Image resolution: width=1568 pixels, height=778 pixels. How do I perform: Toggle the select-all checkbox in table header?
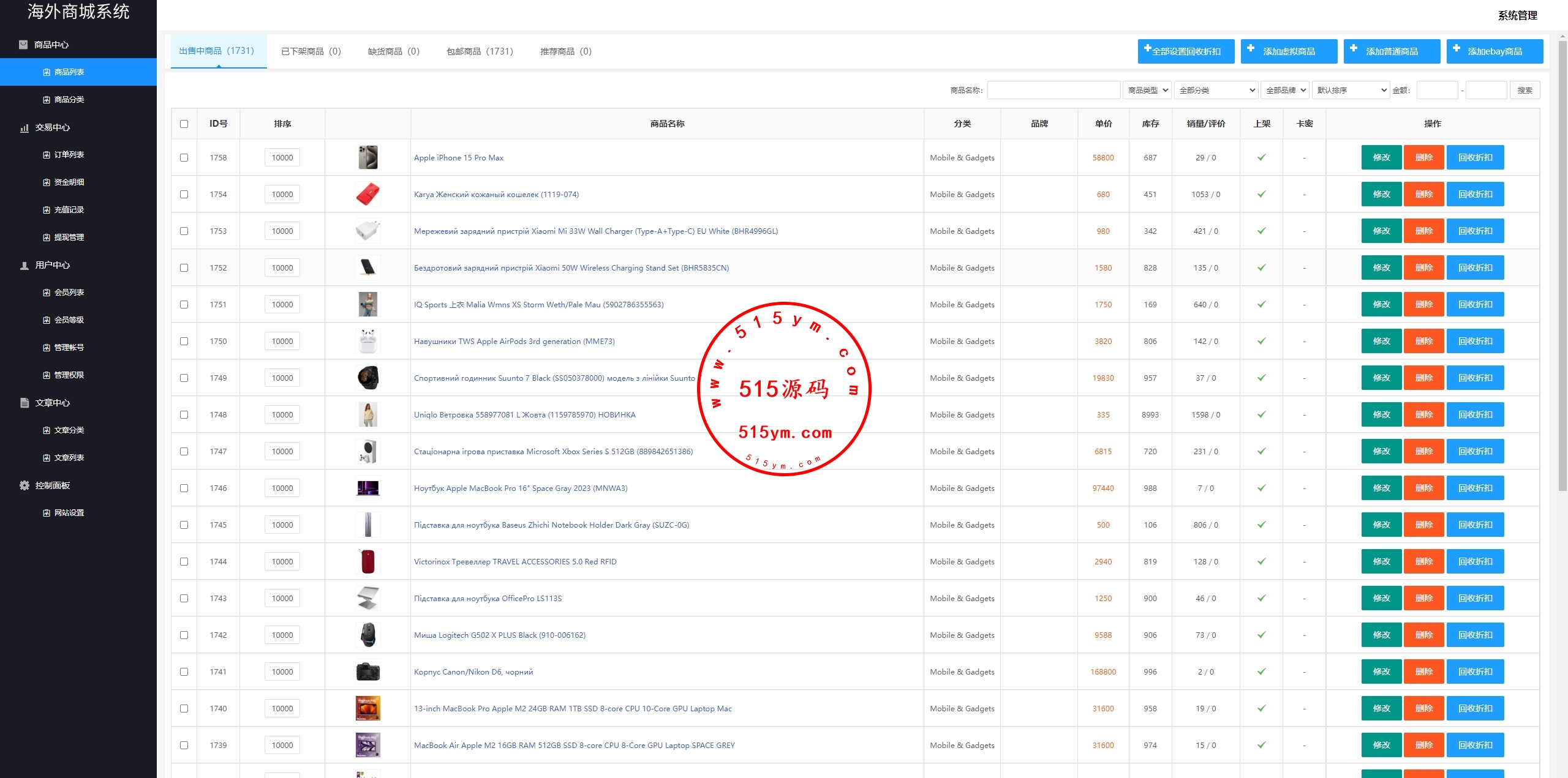[184, 124]
